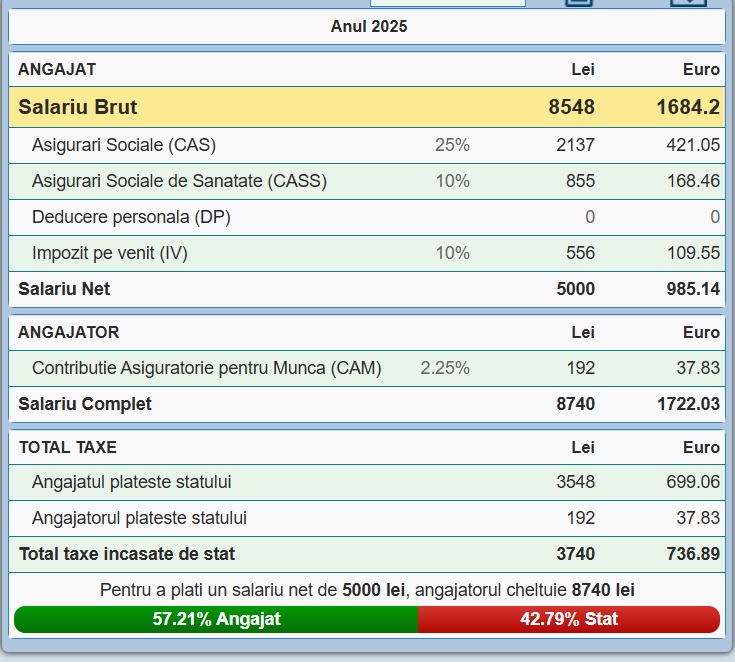735x662 pixels.
Task: Select the Salariu Complet label
Action: [x=85, y=404]
